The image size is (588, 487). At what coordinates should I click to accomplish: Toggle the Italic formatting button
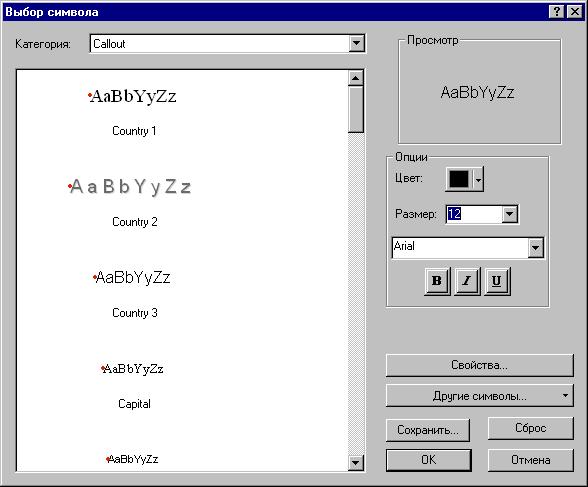point(467,281)
